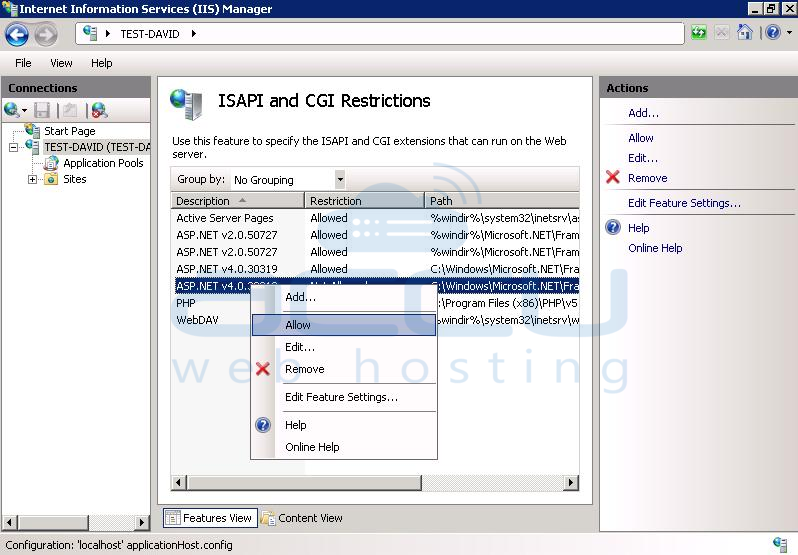Choose Remove in the context menu

(344, 369)
